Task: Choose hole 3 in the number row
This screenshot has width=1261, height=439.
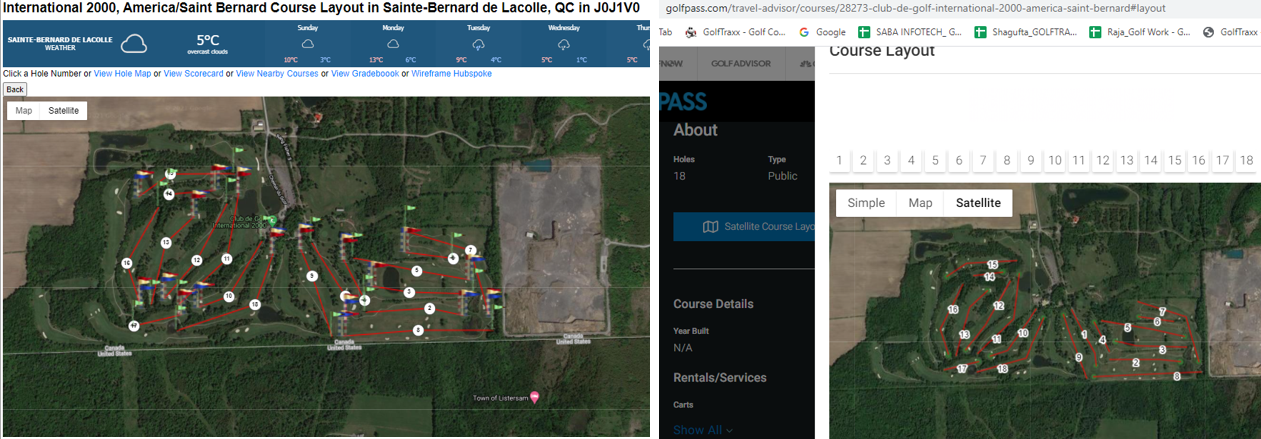Action: [887, 160]
